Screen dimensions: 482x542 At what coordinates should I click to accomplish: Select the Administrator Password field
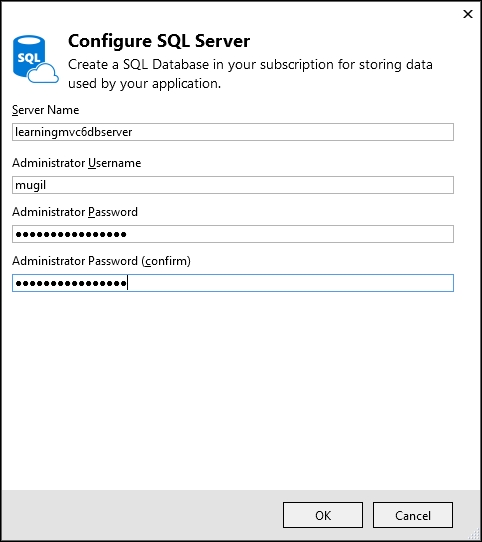[233, 234]
